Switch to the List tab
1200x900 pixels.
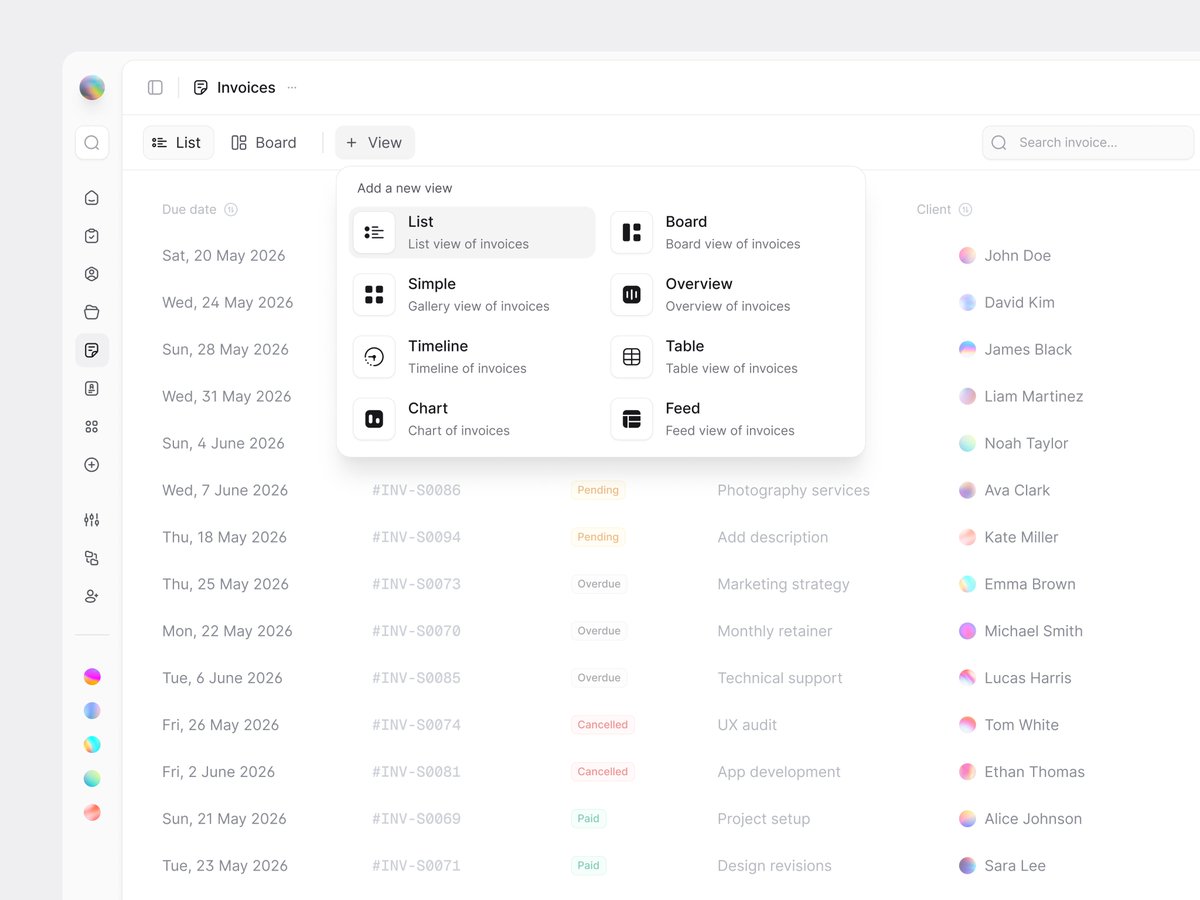pos(178,143)
